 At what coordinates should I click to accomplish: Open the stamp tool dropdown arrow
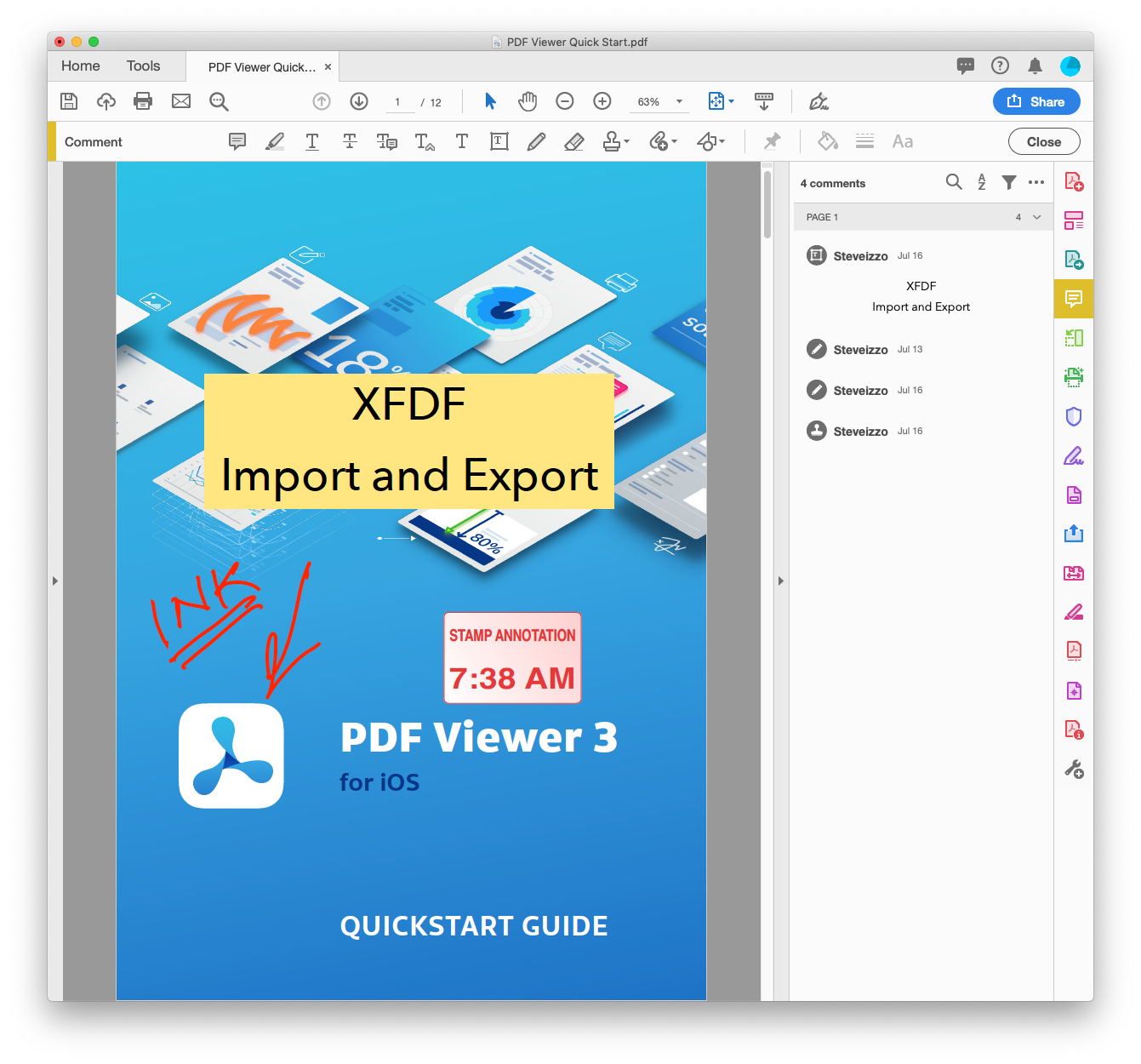tap(626, 141)
